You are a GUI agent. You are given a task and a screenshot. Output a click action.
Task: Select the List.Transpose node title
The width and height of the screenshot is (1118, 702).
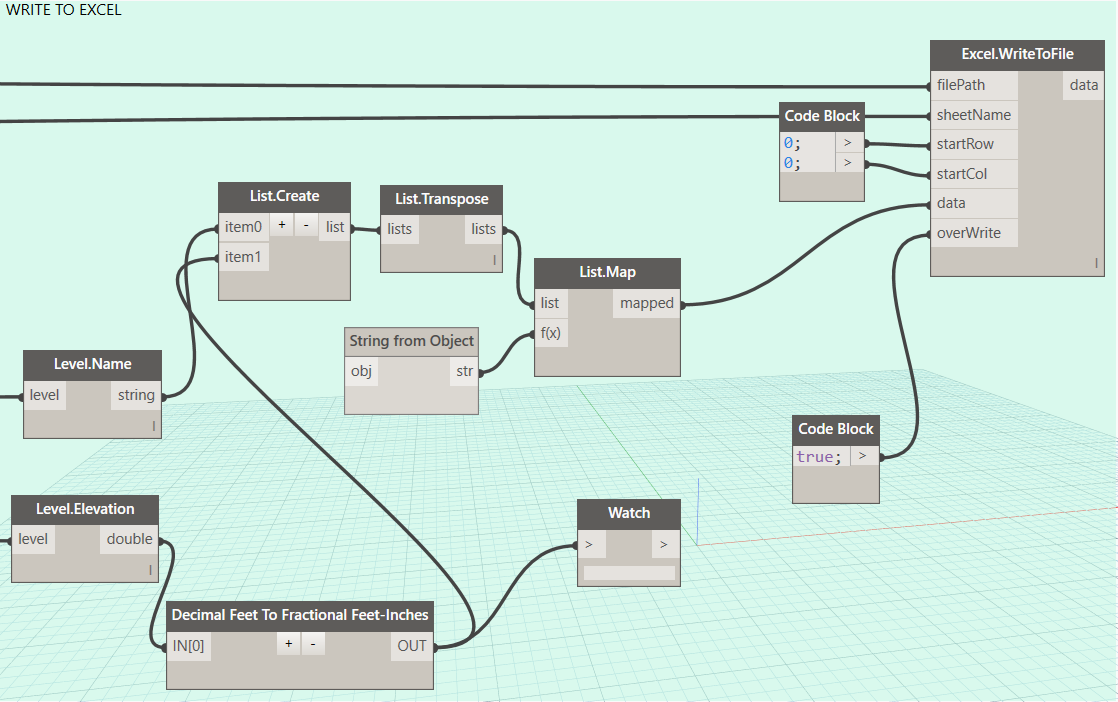pyautogui.click(x=441, y=200)
